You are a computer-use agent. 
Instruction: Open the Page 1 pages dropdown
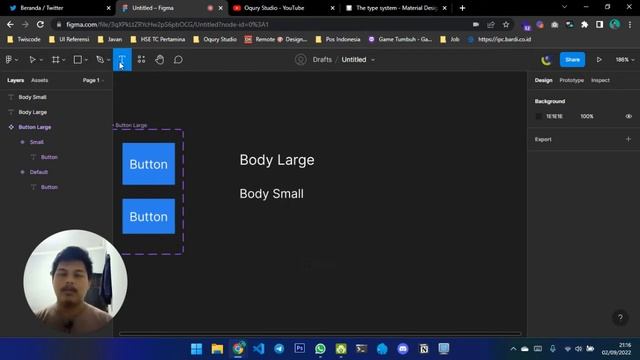point(93,80)
